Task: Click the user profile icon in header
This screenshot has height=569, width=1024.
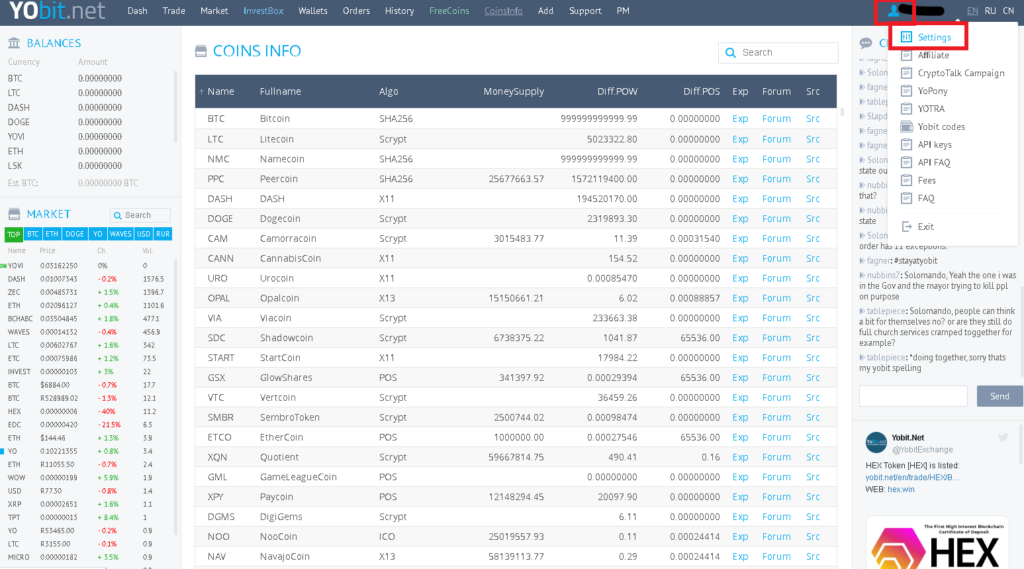Action: pyautogui.click(x=893, y=11)
